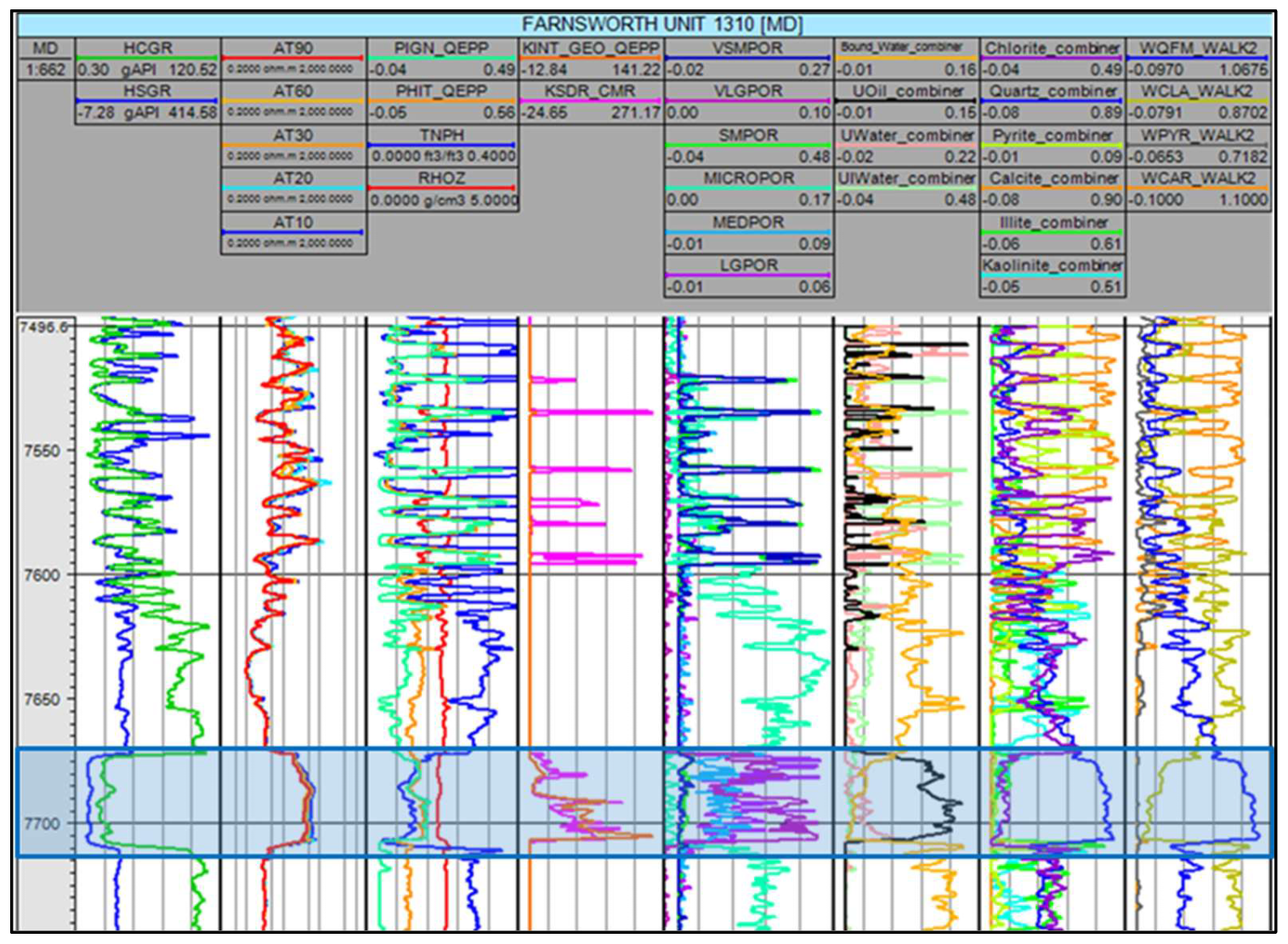
Task: Select the VSMPOR curve header
Action: (x=748, y=48)
